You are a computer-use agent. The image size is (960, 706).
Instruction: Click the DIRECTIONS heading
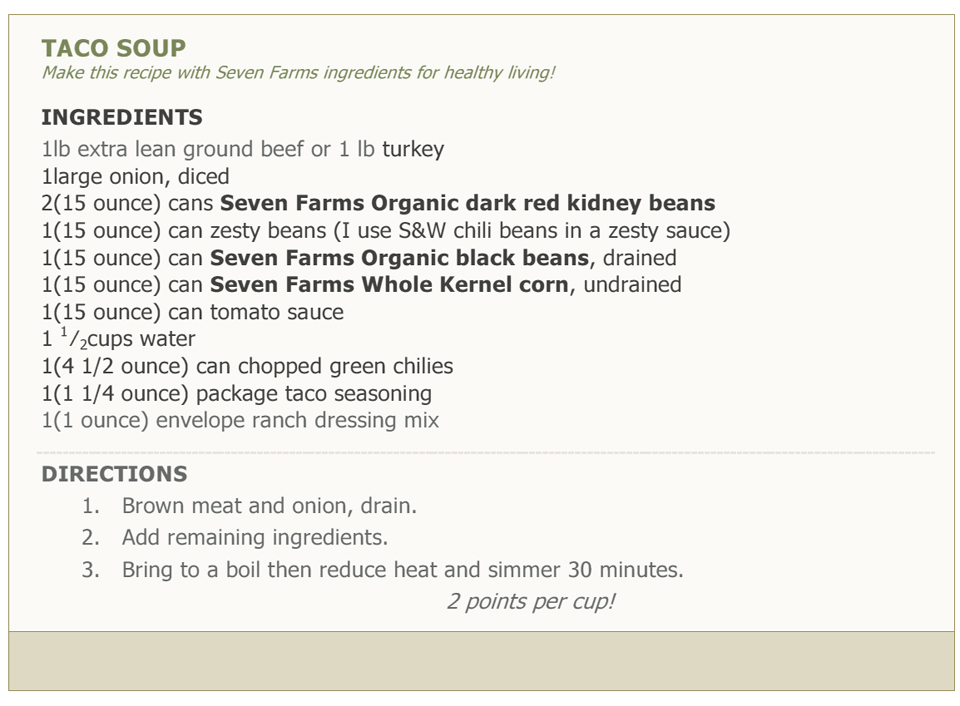point(114,474)
